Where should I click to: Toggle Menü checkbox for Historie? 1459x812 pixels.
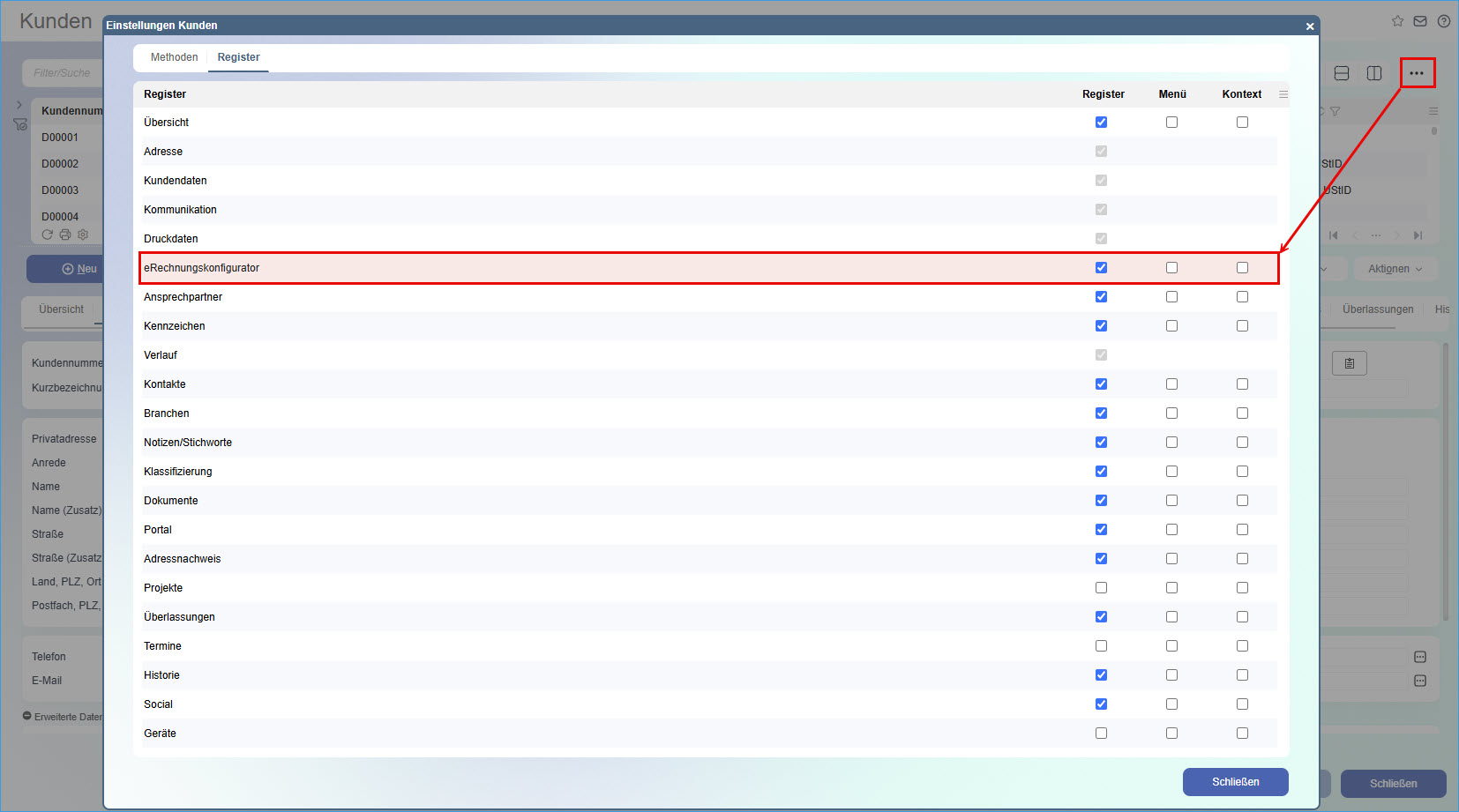(x=1171, y=675)
